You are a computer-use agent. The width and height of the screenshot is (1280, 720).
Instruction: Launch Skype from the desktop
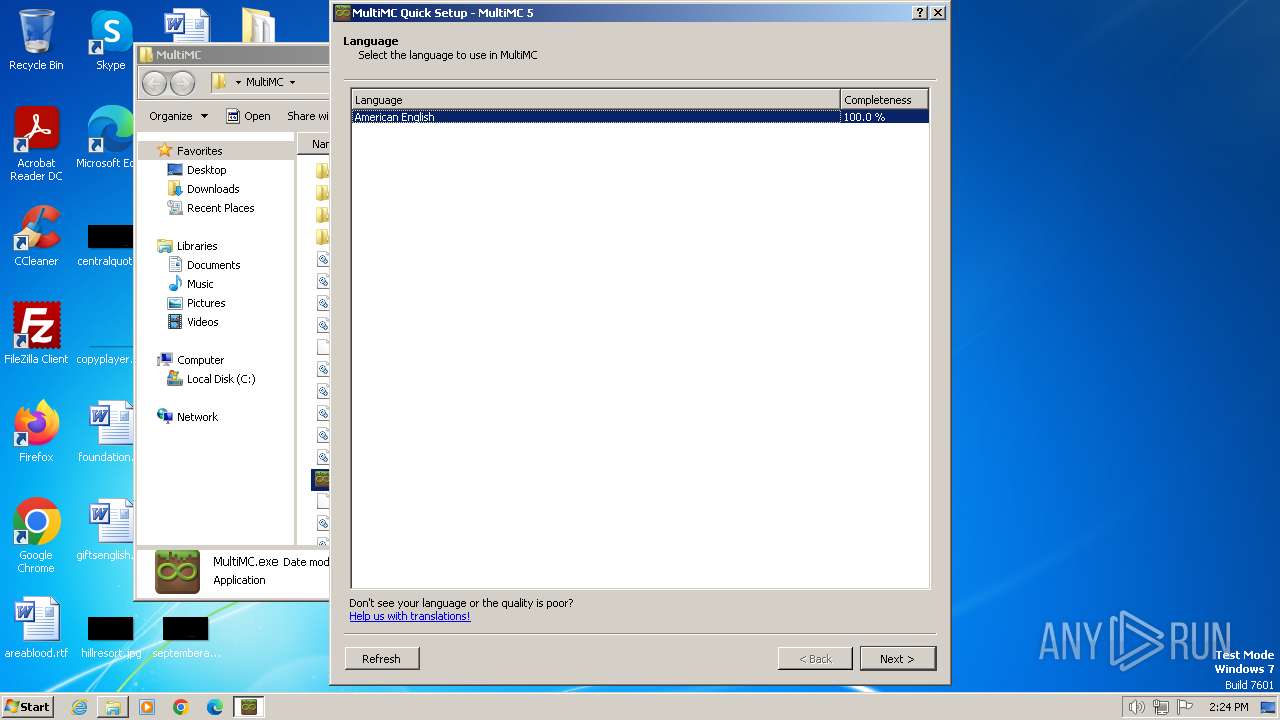click(110, 40)
